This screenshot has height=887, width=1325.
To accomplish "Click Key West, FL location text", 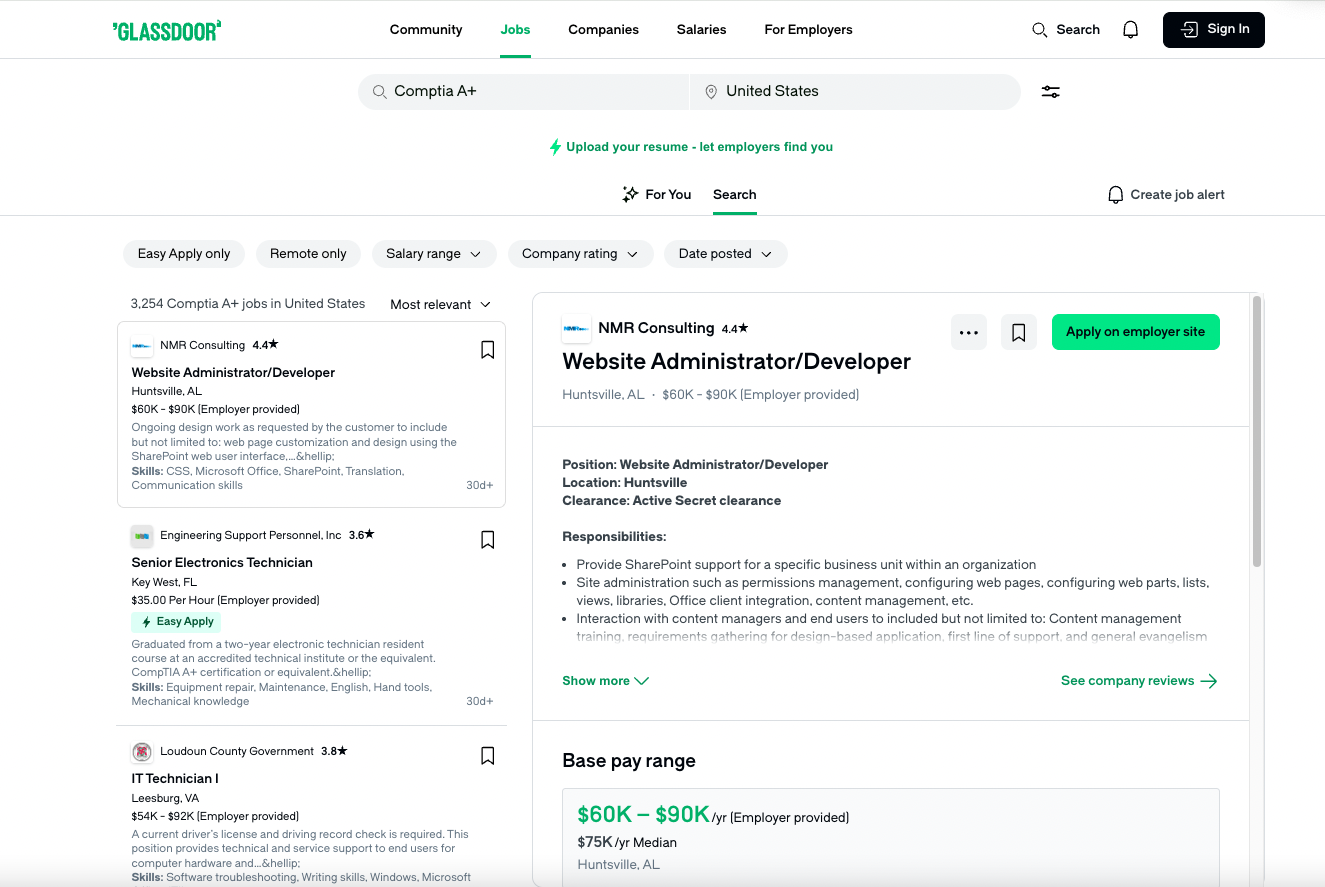I will click(164, 582).
